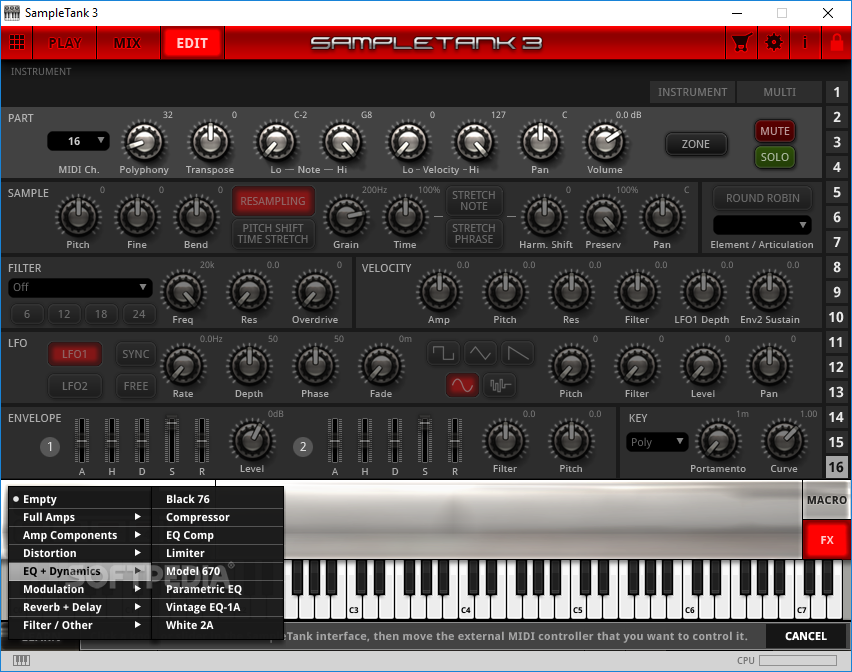The height and width of the screenshot is (672, 852).
Task: Open the Element / Articulation dropdown
Action: point(762,225)
